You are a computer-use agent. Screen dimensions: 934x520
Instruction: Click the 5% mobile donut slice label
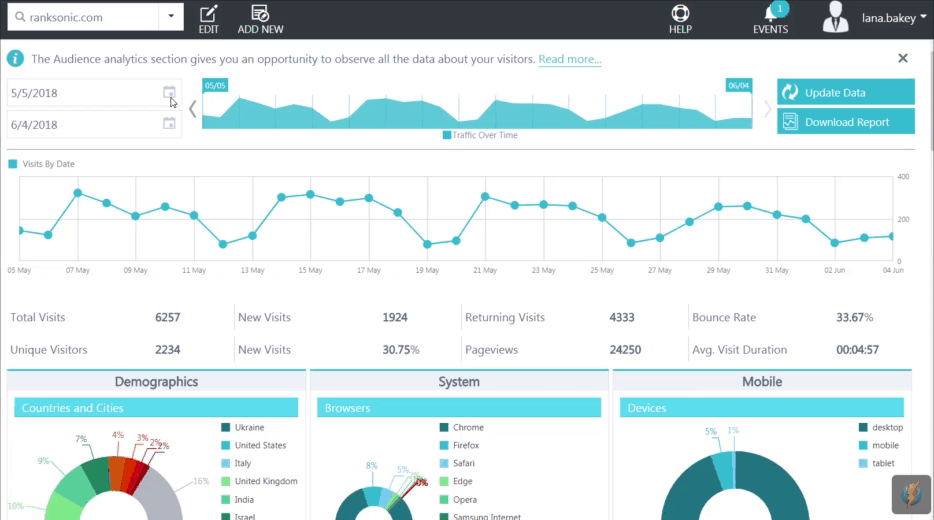click(711, 431)
